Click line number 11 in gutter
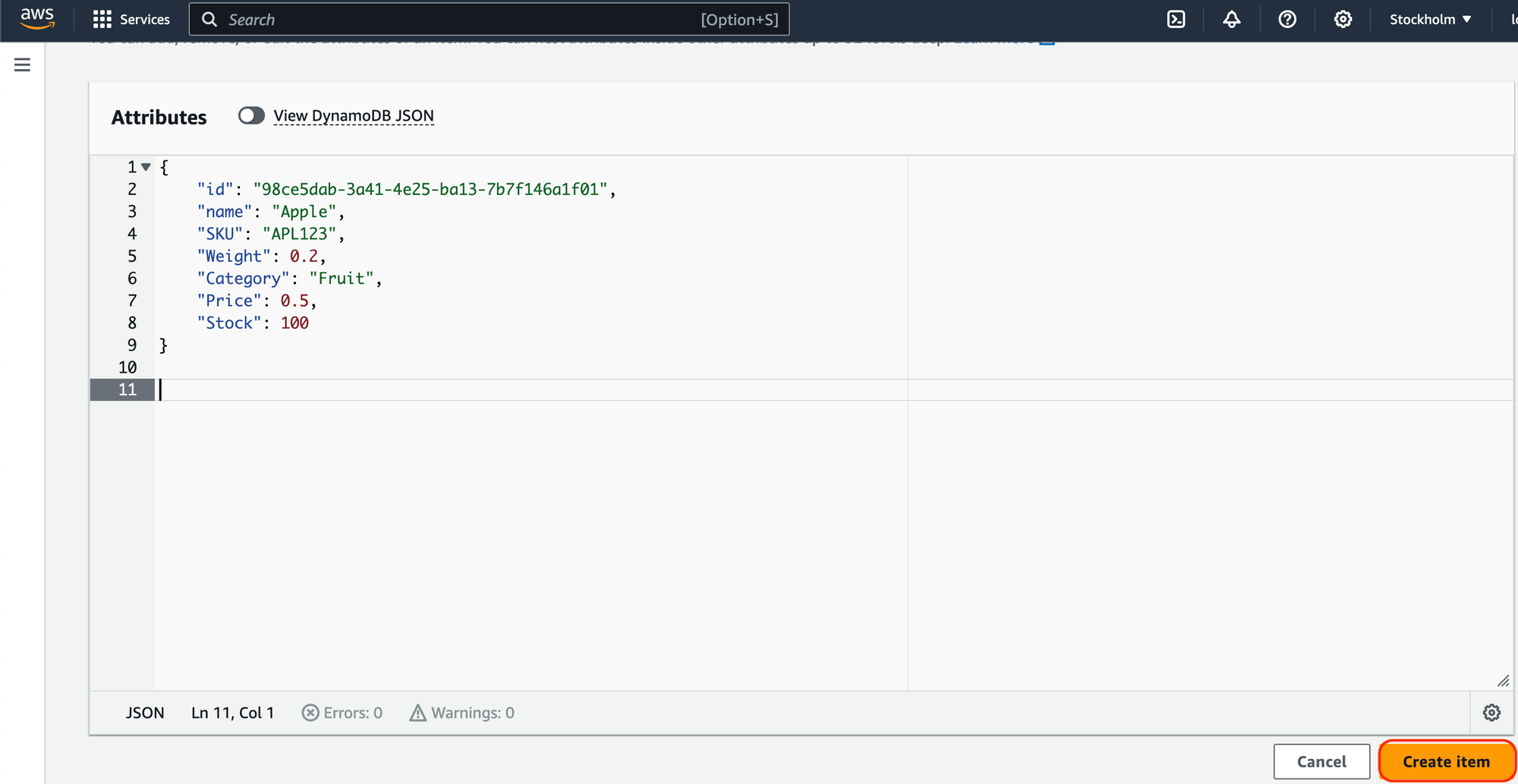 click(x=128, y=390)
